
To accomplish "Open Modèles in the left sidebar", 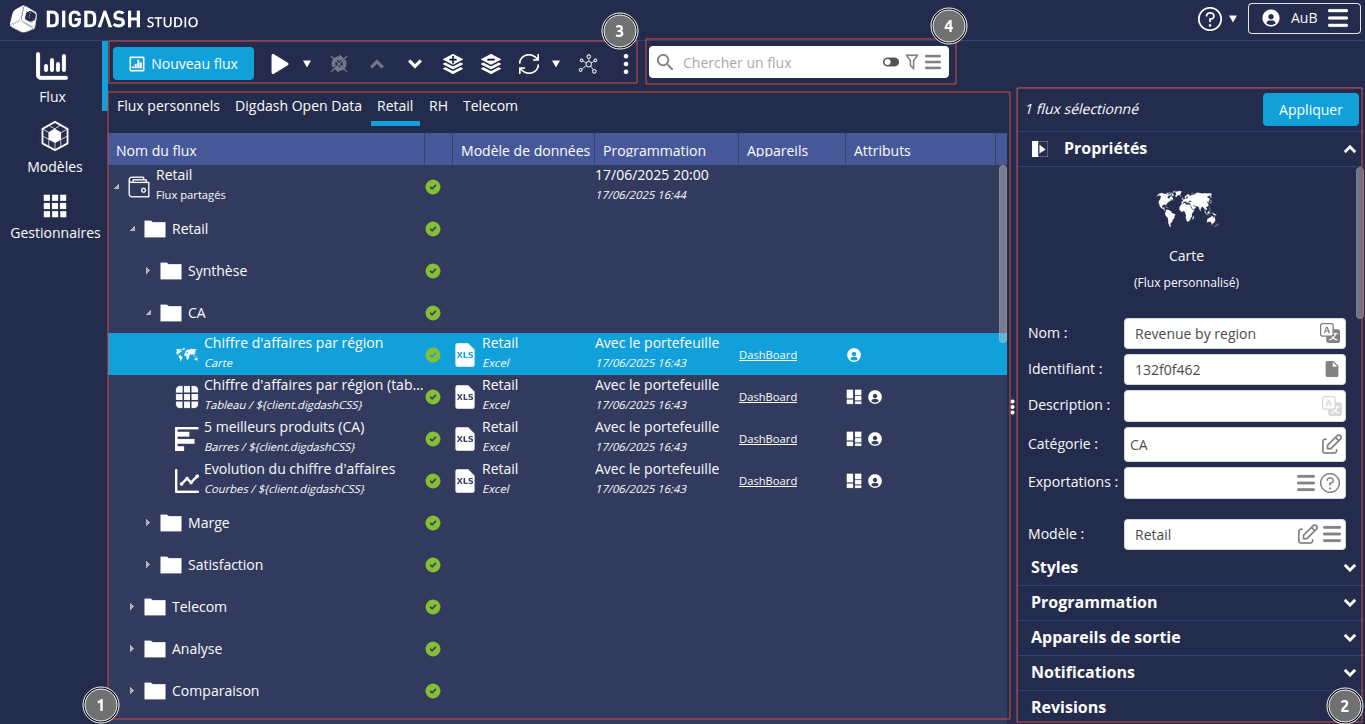I will click(55, 148).
